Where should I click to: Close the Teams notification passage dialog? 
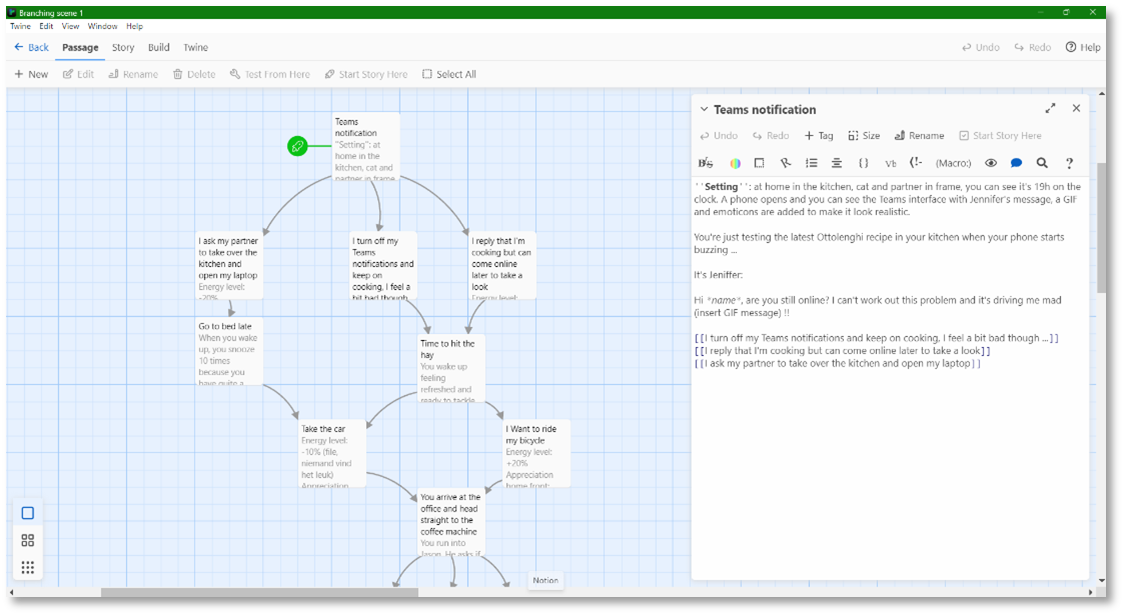pos(1076,108)
